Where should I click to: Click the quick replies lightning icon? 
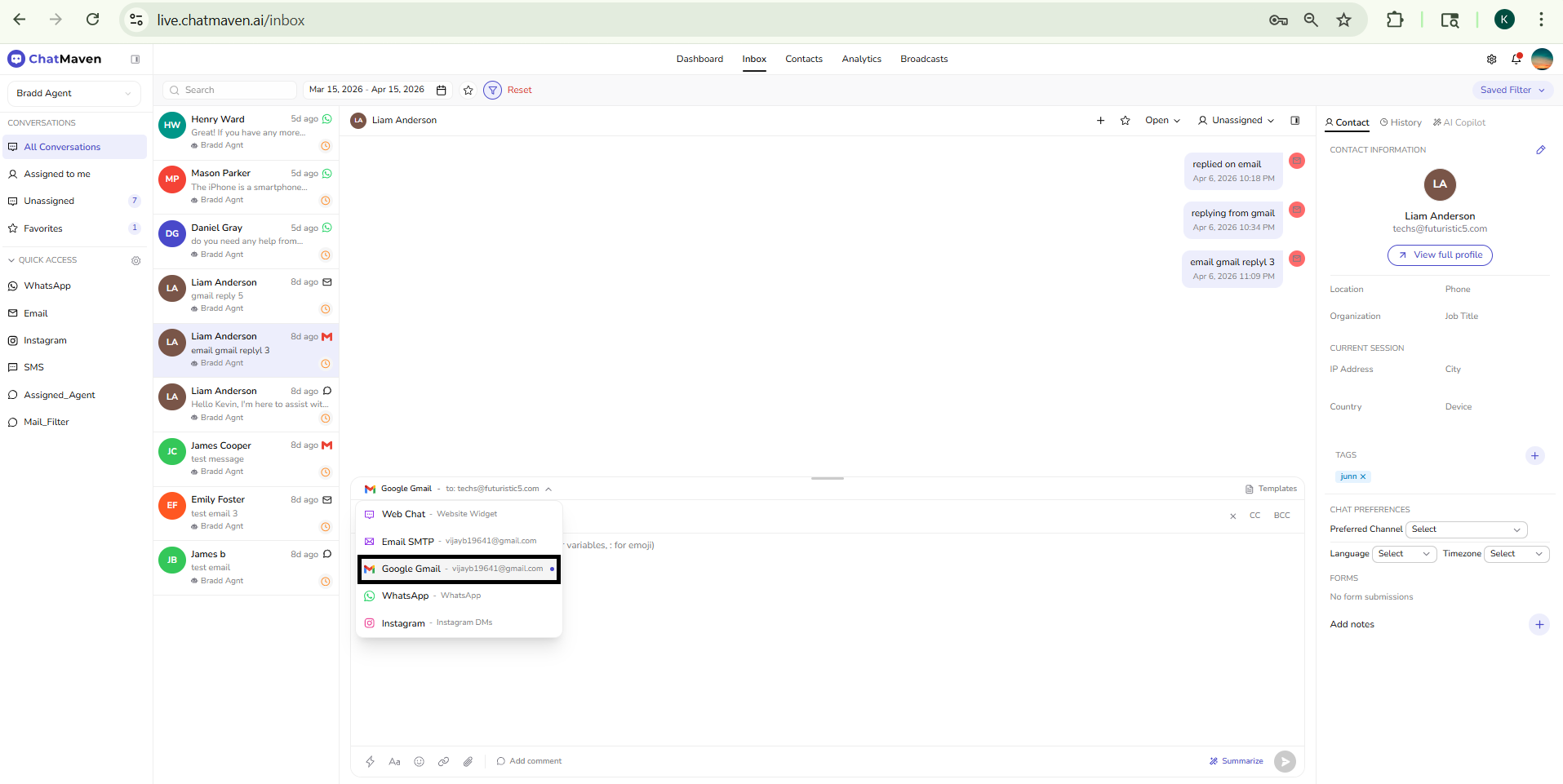coord(370,761)
